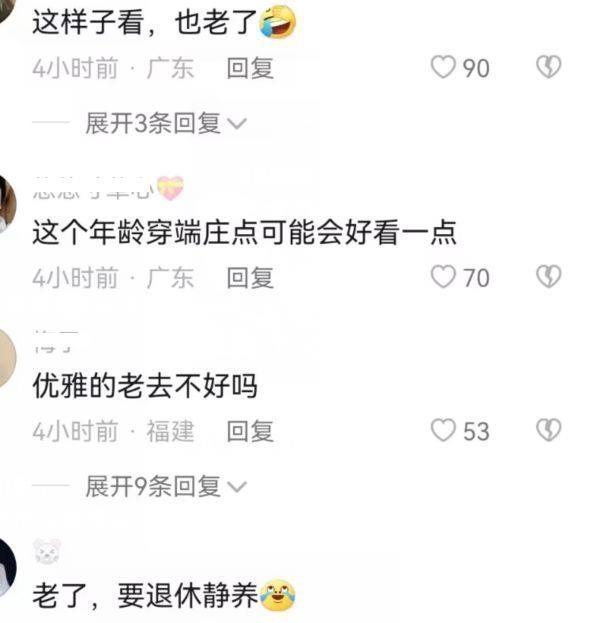Dislike the 90-likes comment via broken heart
The image size is (592, 623).
549,67
